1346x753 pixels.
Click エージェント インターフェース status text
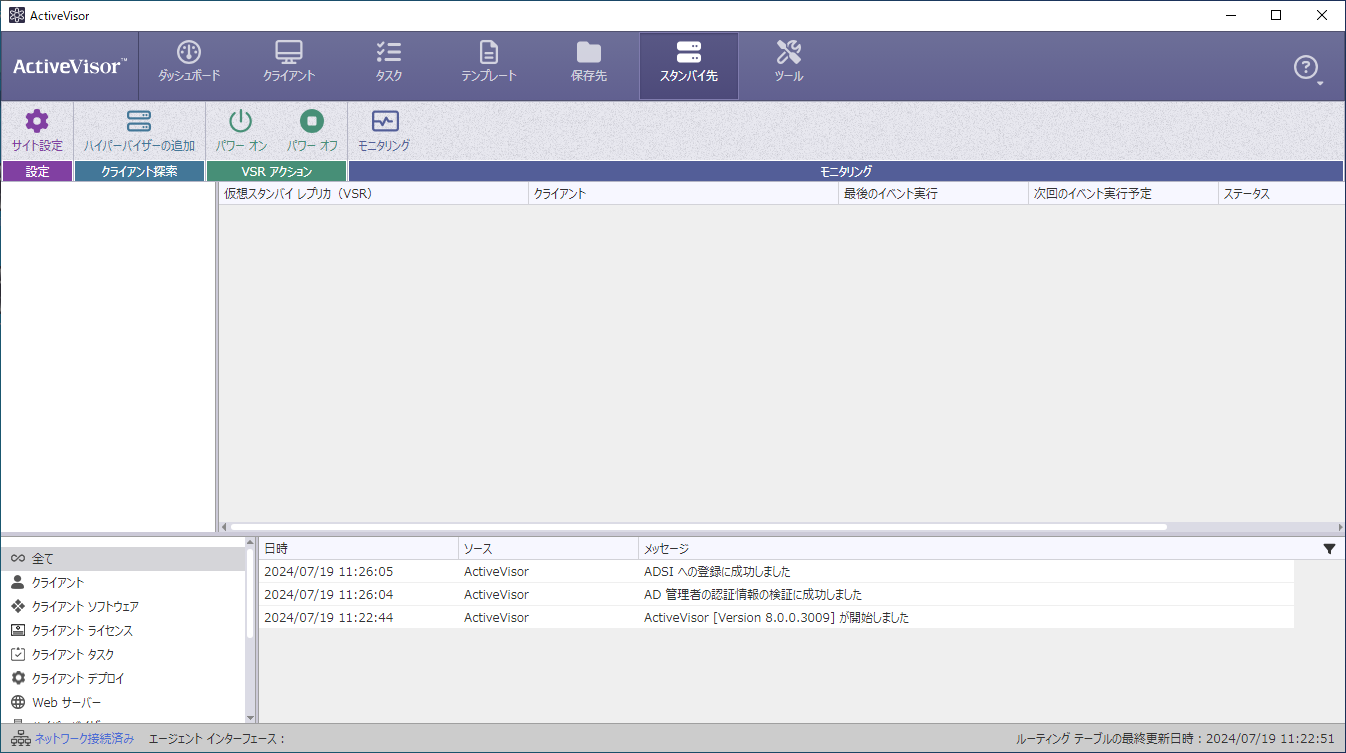(x=217, y=739)
